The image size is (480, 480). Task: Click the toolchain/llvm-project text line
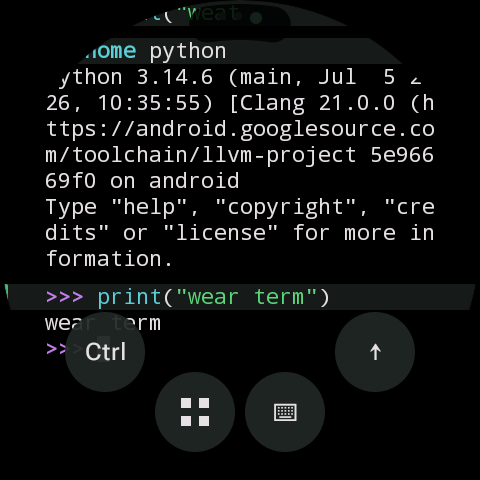tap(240, 155)
